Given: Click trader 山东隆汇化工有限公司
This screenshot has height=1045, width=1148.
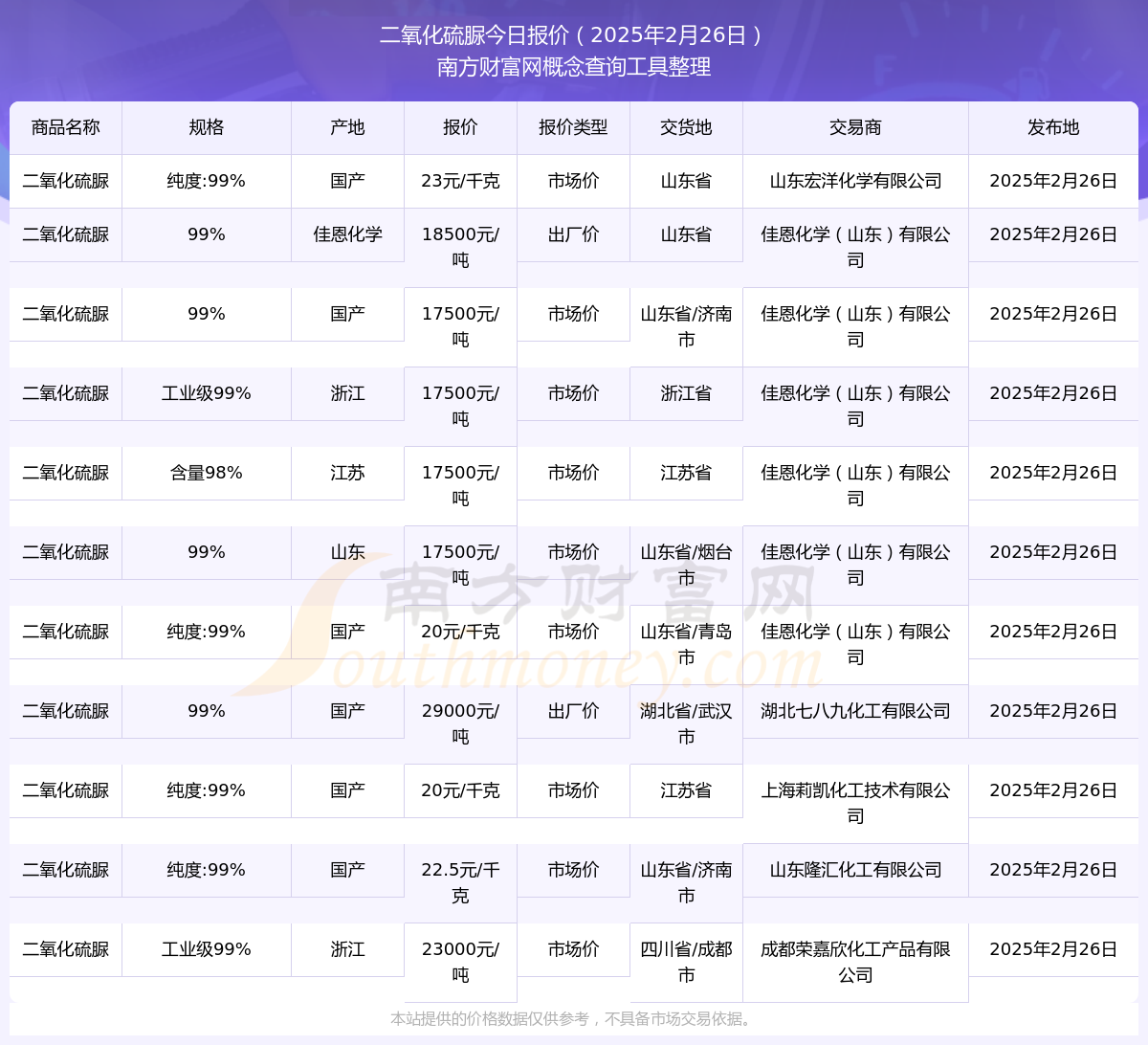Looking at the screenshot, I should (x=855, y=870).
